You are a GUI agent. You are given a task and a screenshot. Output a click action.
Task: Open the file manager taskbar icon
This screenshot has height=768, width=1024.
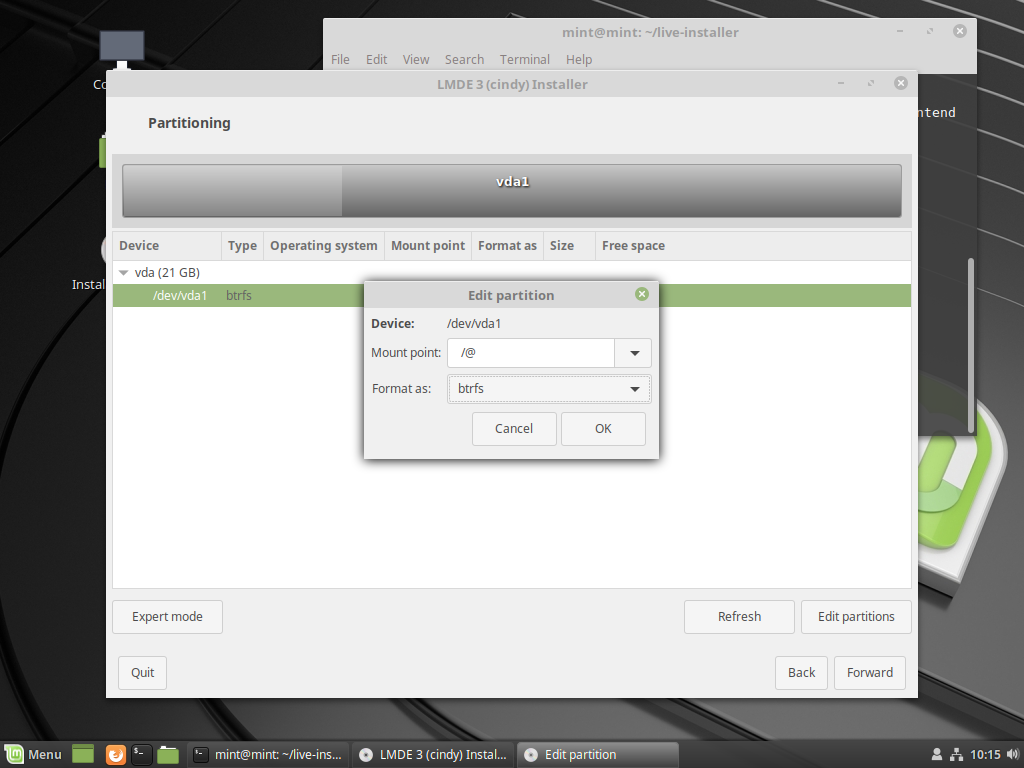168,754
